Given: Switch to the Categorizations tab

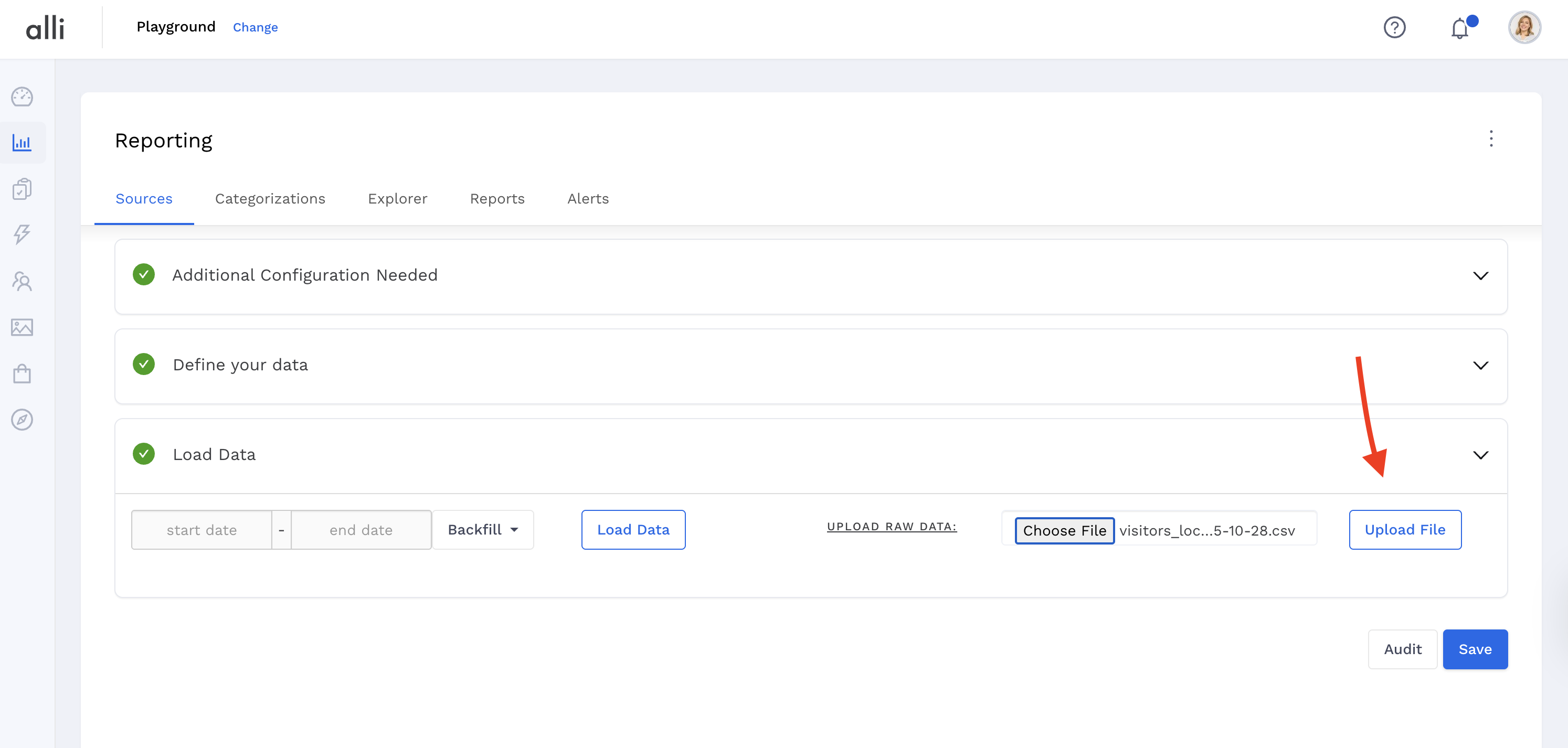Looking at the screenshot, I should tap(270, 199).
